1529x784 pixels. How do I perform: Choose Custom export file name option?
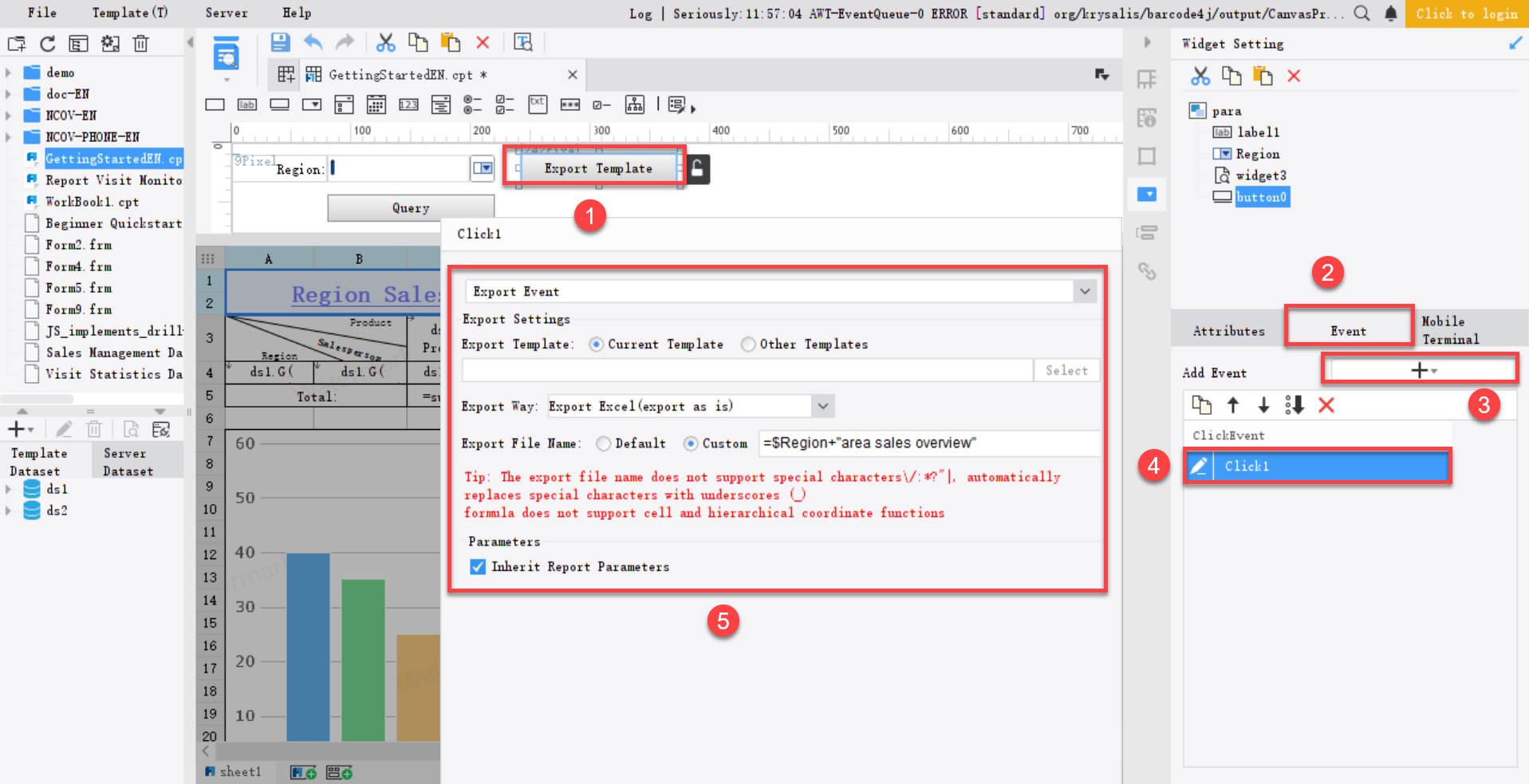(x=691, y=443)
